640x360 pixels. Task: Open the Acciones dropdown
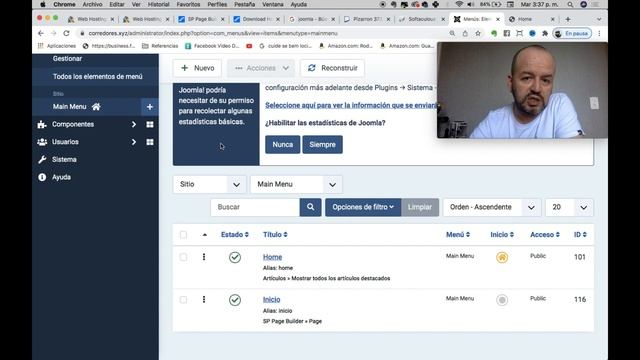coord(261,68)
